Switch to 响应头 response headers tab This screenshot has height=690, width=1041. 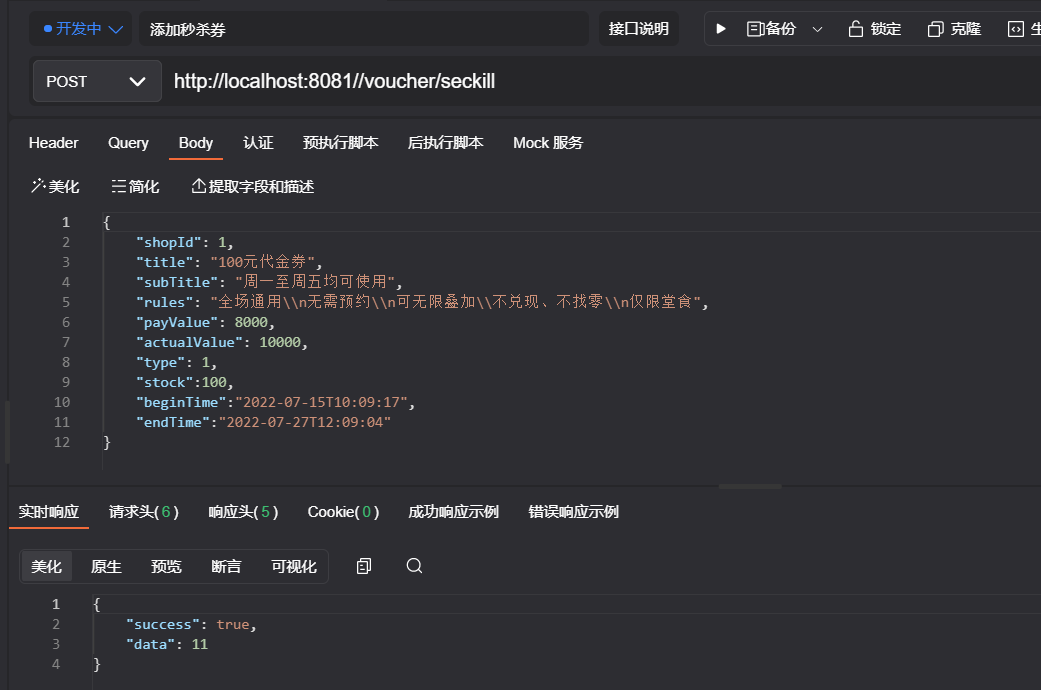[x=243, y=511]
